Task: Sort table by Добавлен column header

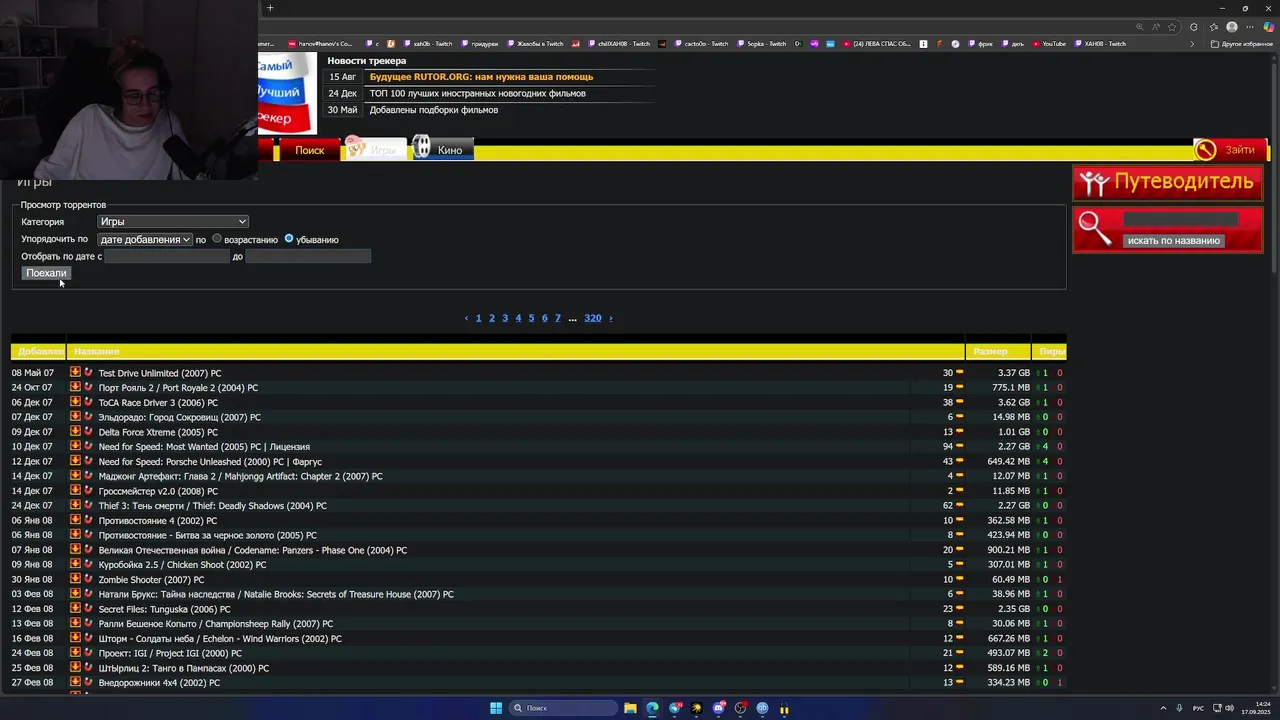Action: (39, 351)
